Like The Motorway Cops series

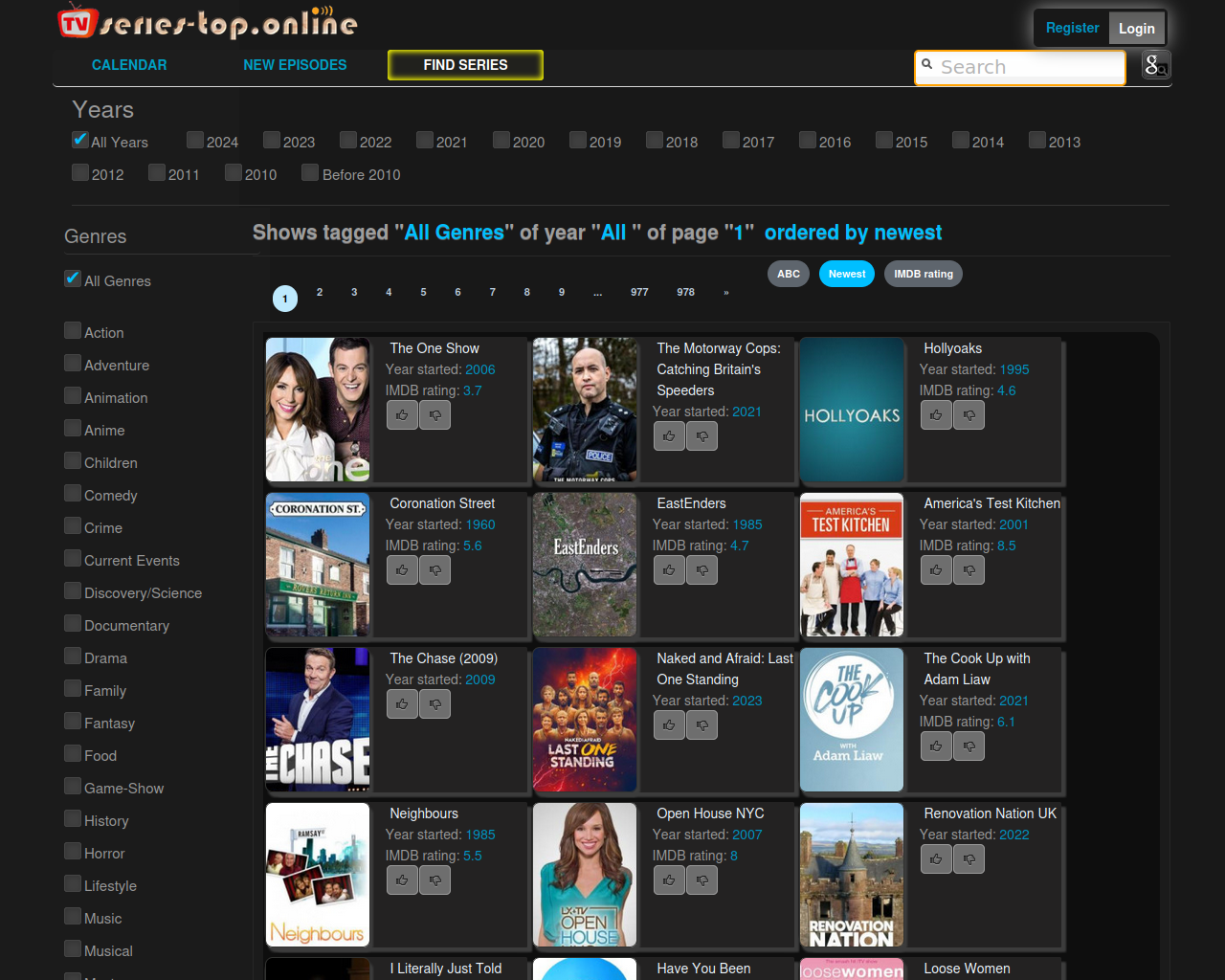pyautogui.click(x=669, y=436)
